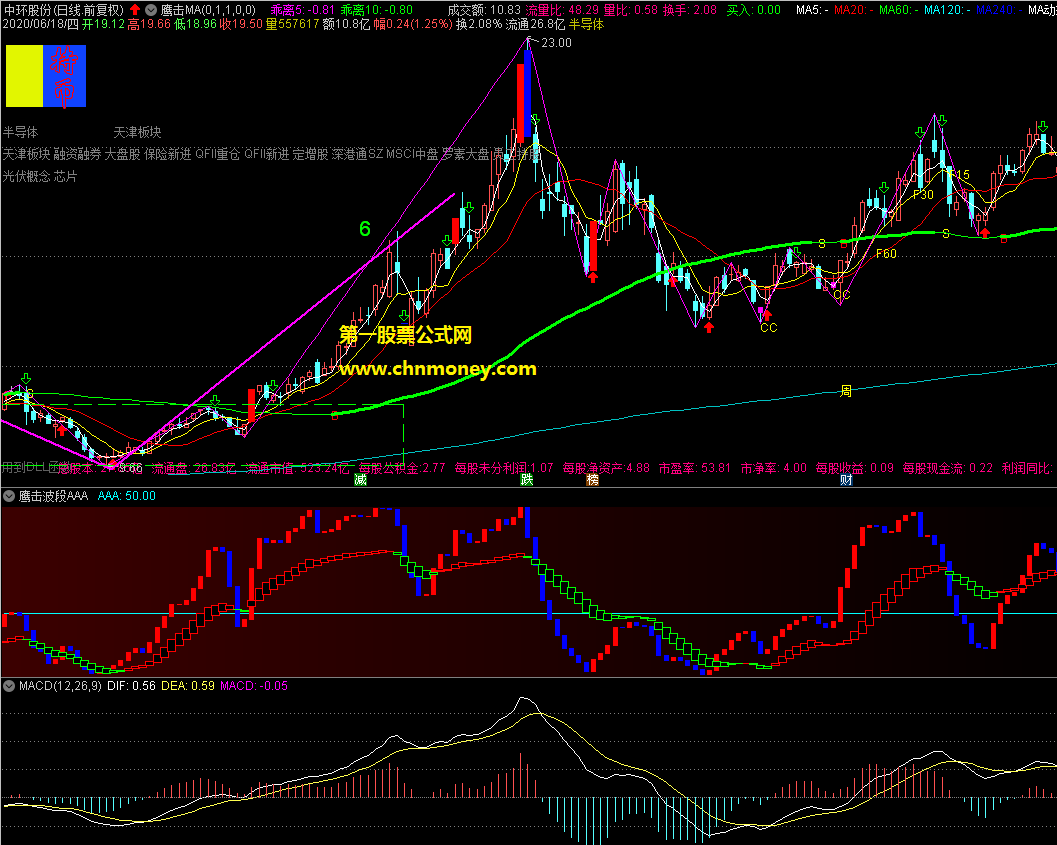Expand the 鹰击波段AAA panel options
Image resolution: width=1057 pixels, height=845 pixels.
pos(9,496)
